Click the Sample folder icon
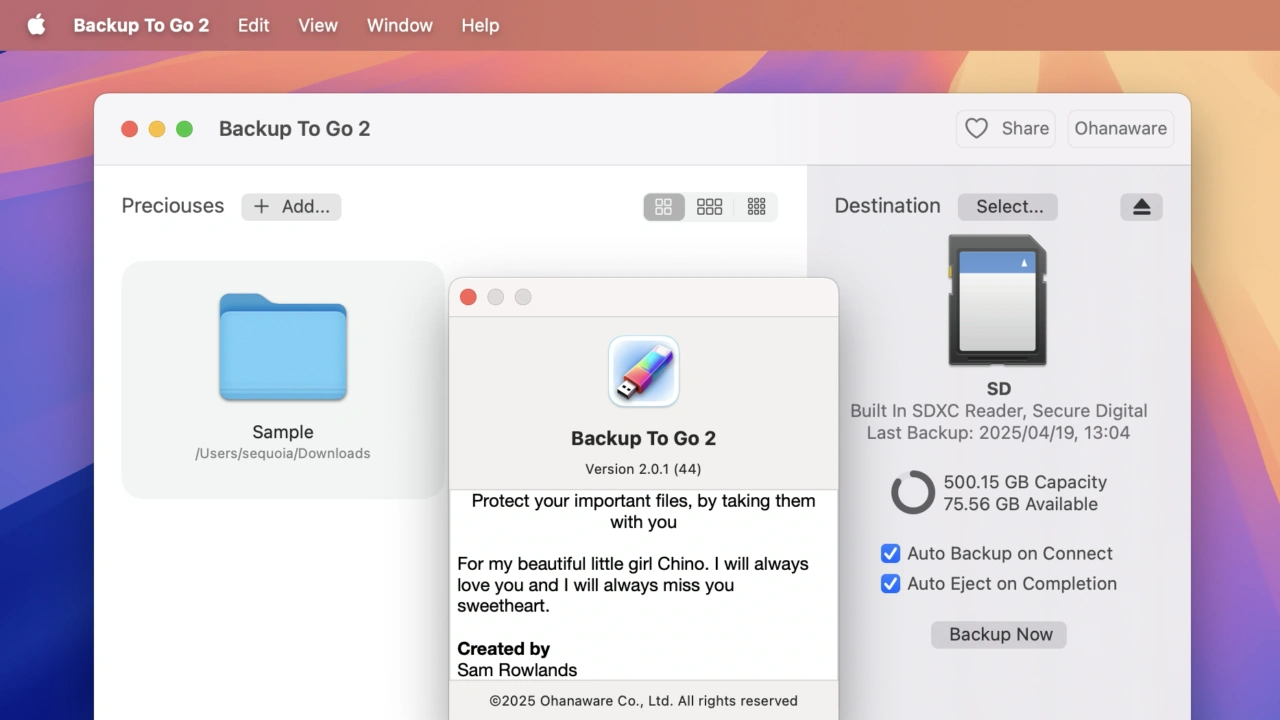 [x=283, y=347]
